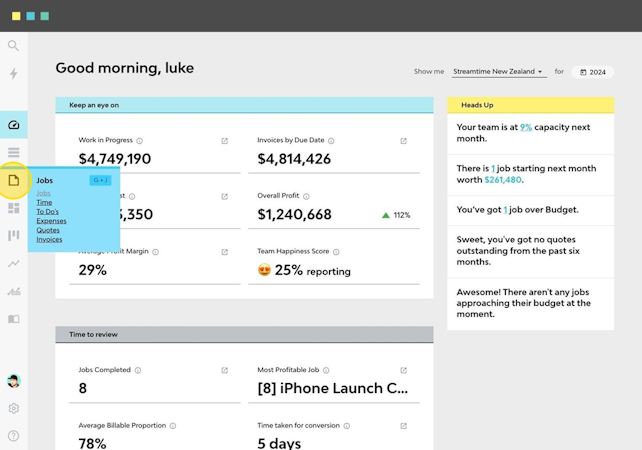The height and width of the screenshot is (450, 642).
Task: Open Work in Progress external link icon
Action: [225, 141]
